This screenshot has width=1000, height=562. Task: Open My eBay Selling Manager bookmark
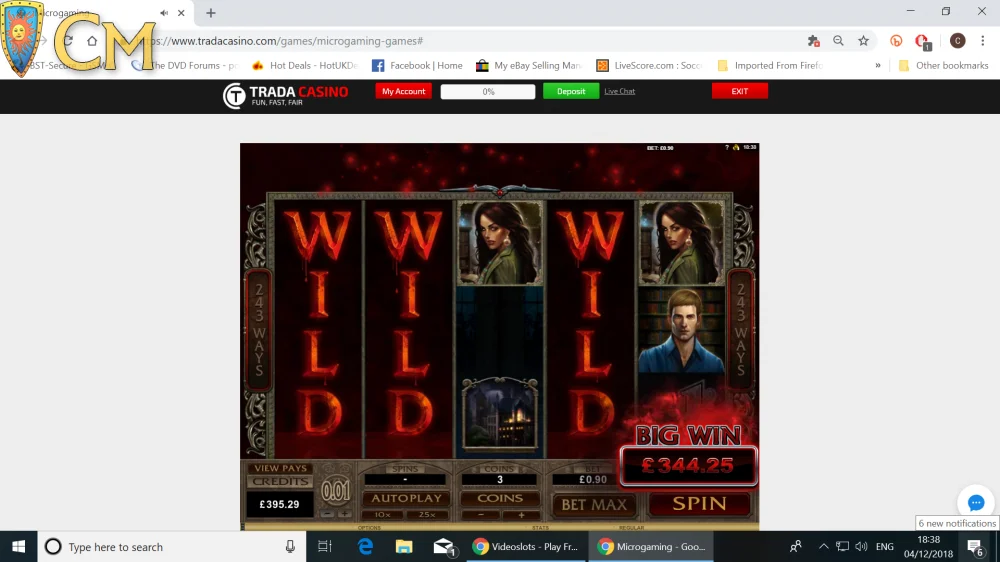click(529, 65)
